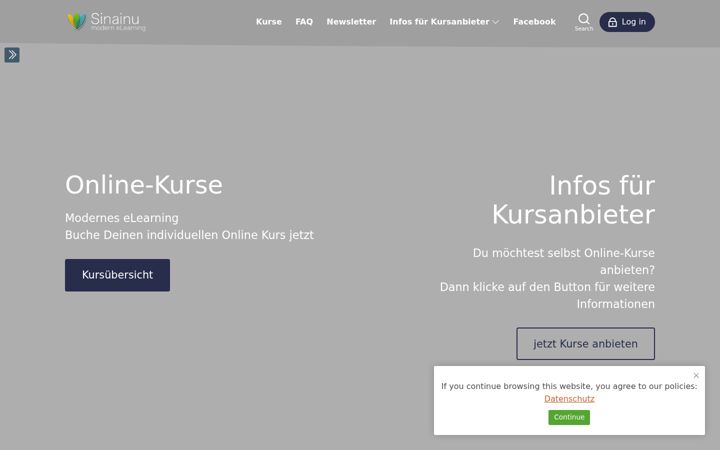
Task: Click the jetzt Kurse anbieten button
Action: [x=585, y=343]
